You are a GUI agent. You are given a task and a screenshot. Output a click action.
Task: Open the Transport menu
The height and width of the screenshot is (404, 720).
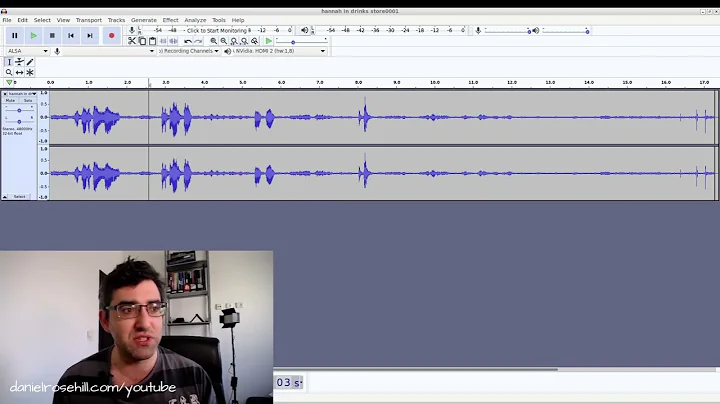[89, 20]
